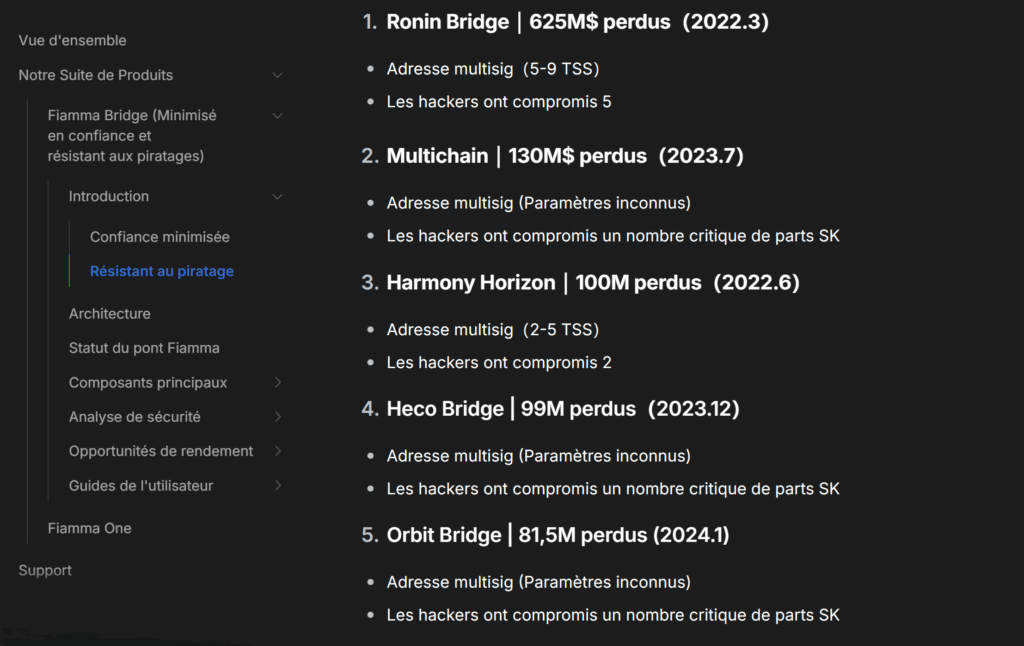
Task: Expand the Opportunités de rendement chevron
Action: pos(278,451)
